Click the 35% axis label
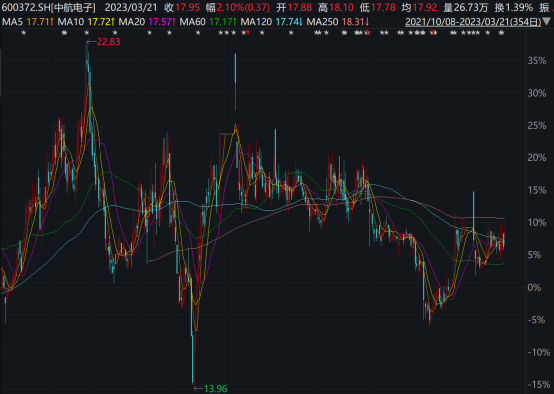554x394 pixels. tap(537, 60)
